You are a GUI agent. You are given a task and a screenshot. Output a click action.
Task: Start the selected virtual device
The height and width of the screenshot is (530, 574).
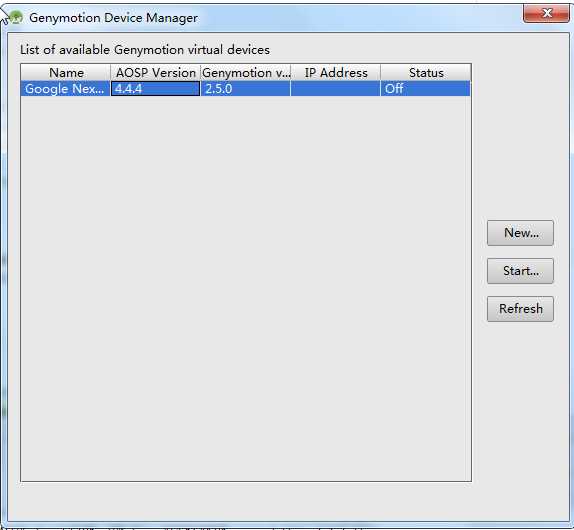tap(520, 271)
